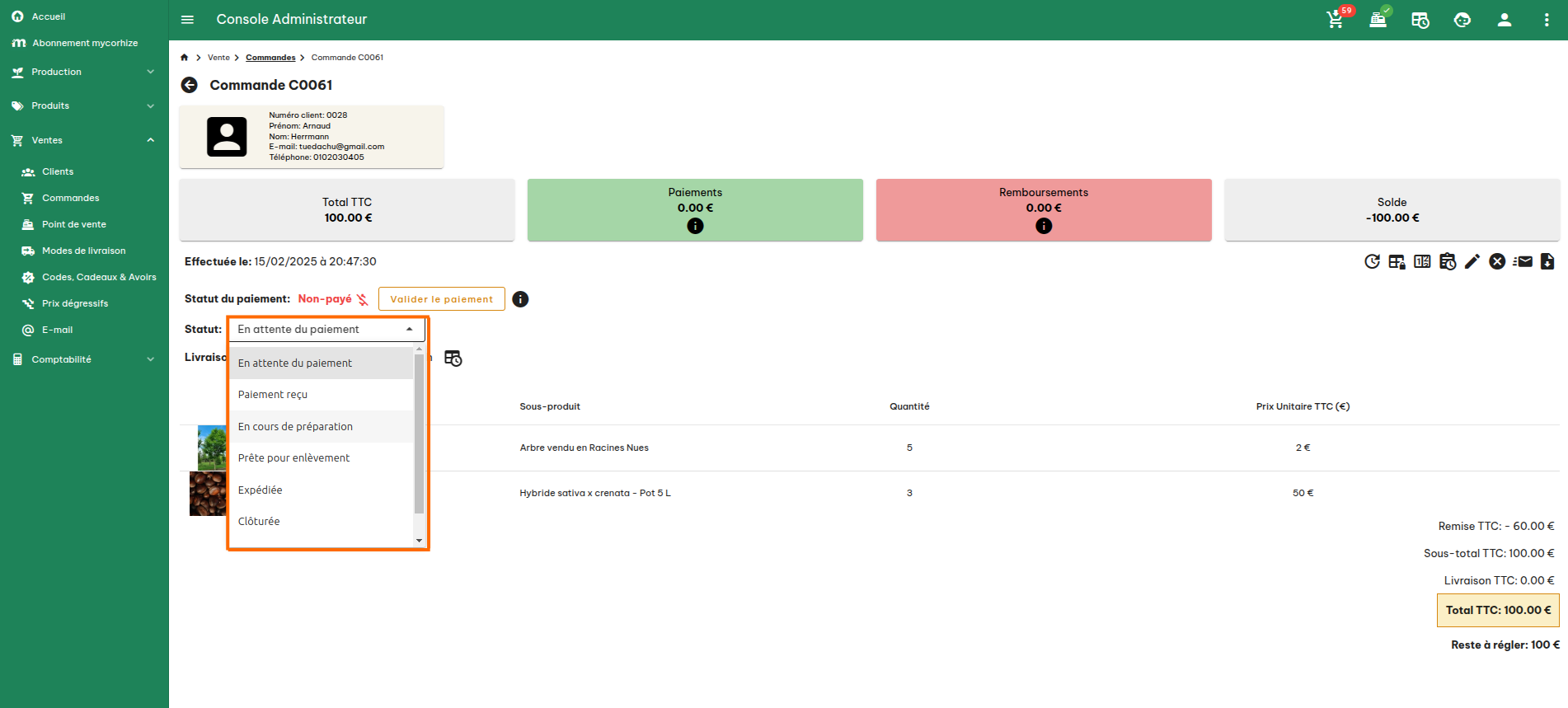Download the order document icon
1568x708 pixels.
[1547, 261]
